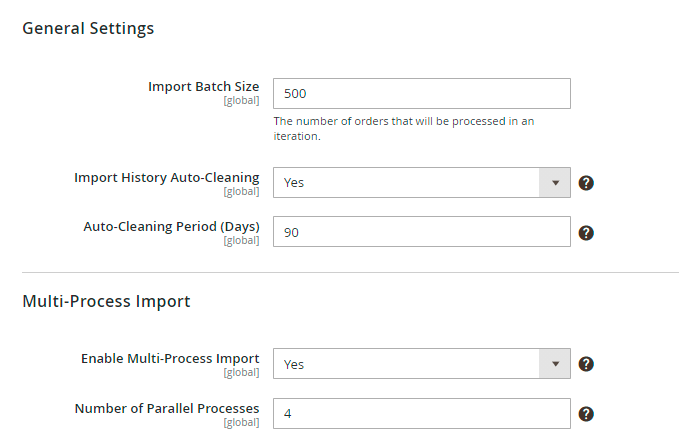Viewport: 685px width, 443px height.
Task: Collapse the Multi-Process Import section heading
Action: point(106,300)
